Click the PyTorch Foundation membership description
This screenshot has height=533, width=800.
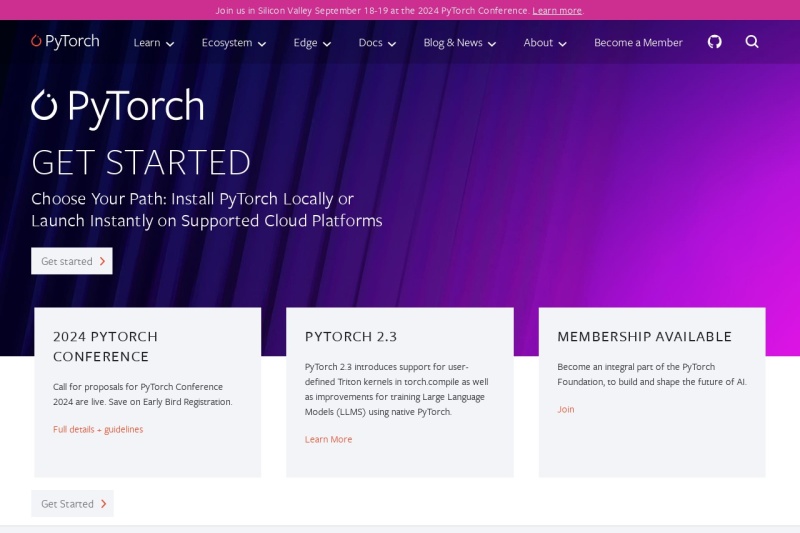pyautogui.click(x=652, y=374)
